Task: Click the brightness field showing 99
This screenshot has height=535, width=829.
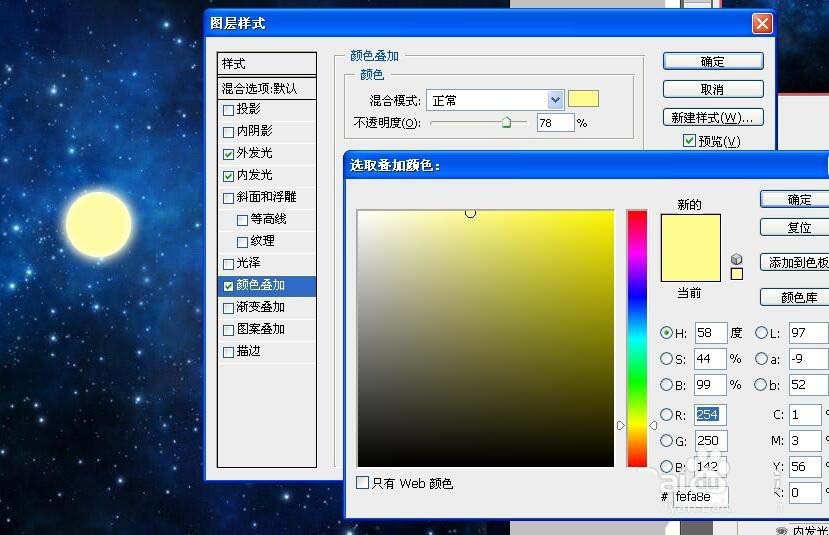Action: tap(711, 384)
